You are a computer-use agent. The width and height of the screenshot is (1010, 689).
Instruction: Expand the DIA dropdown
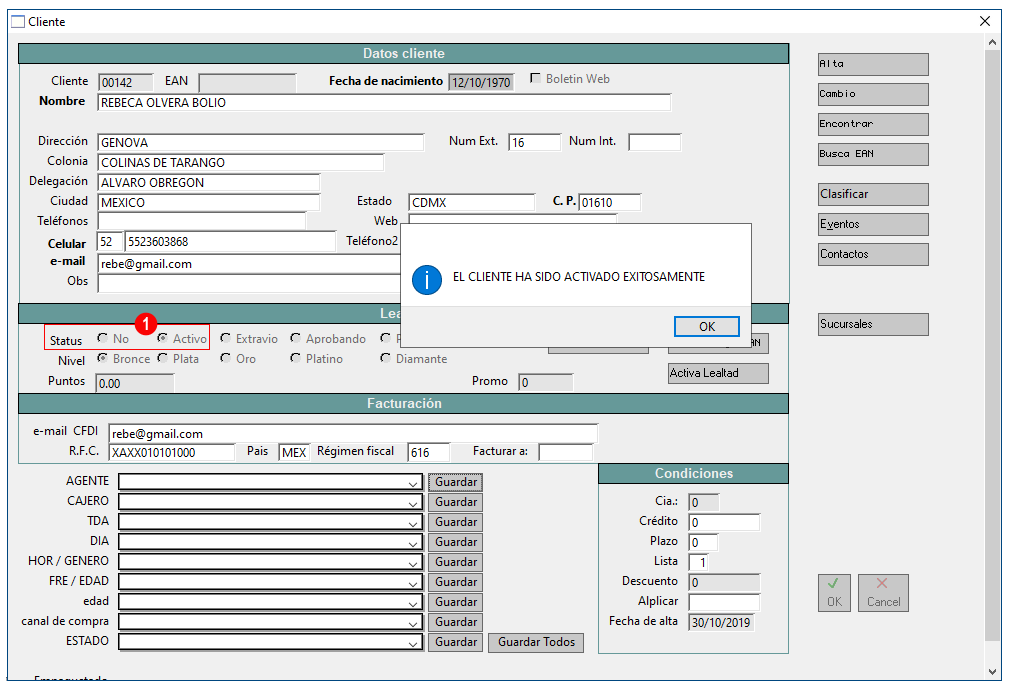pos(413,543)
